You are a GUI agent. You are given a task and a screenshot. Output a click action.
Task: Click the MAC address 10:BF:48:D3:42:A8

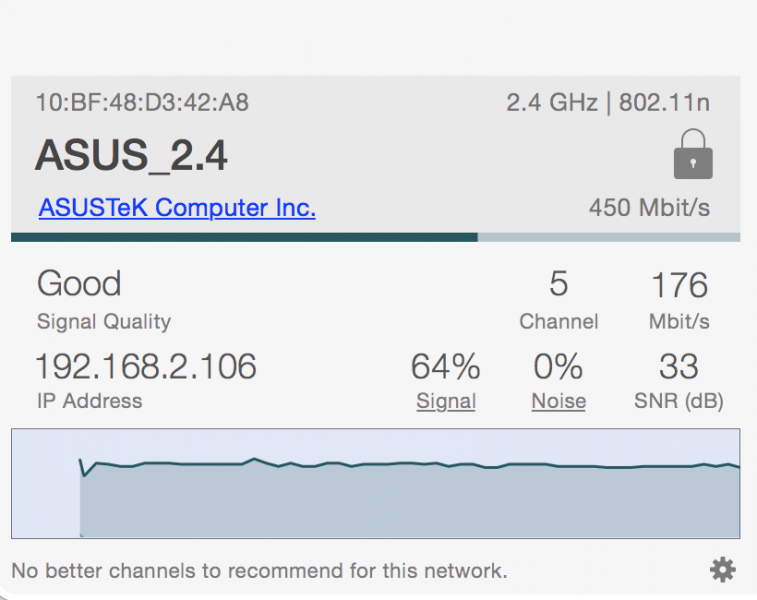(142, 102)
